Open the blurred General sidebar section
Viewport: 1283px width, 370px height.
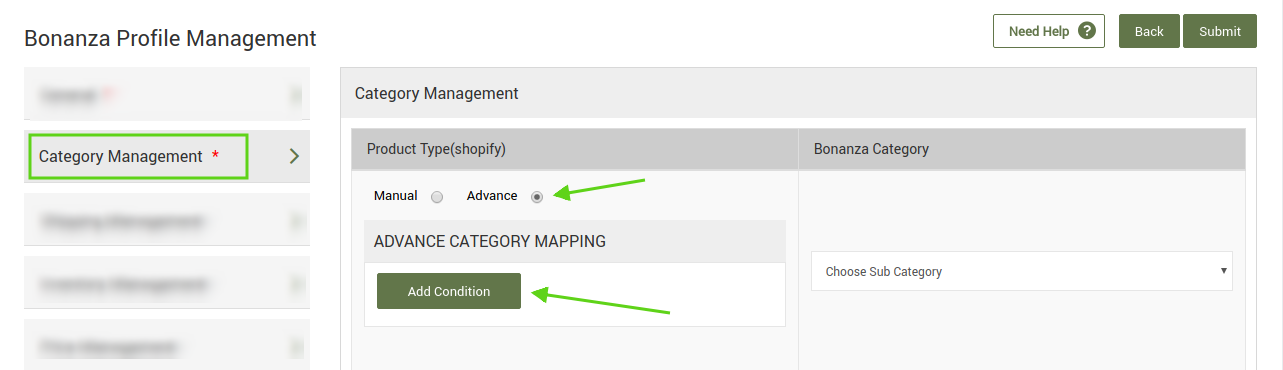pyautogui.click(x=167, y=95)
